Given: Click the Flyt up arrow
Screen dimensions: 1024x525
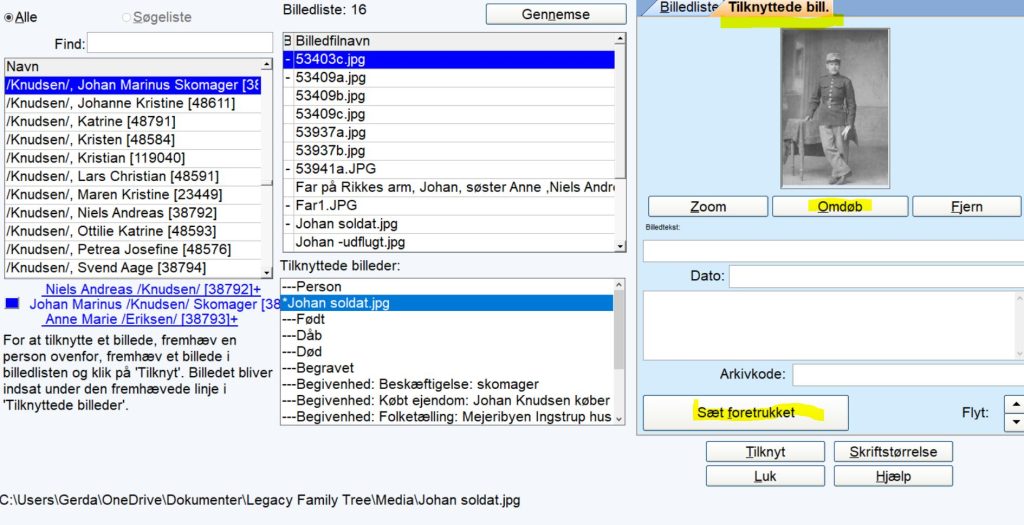Looking at the screenshot, I should point(1015,404).
